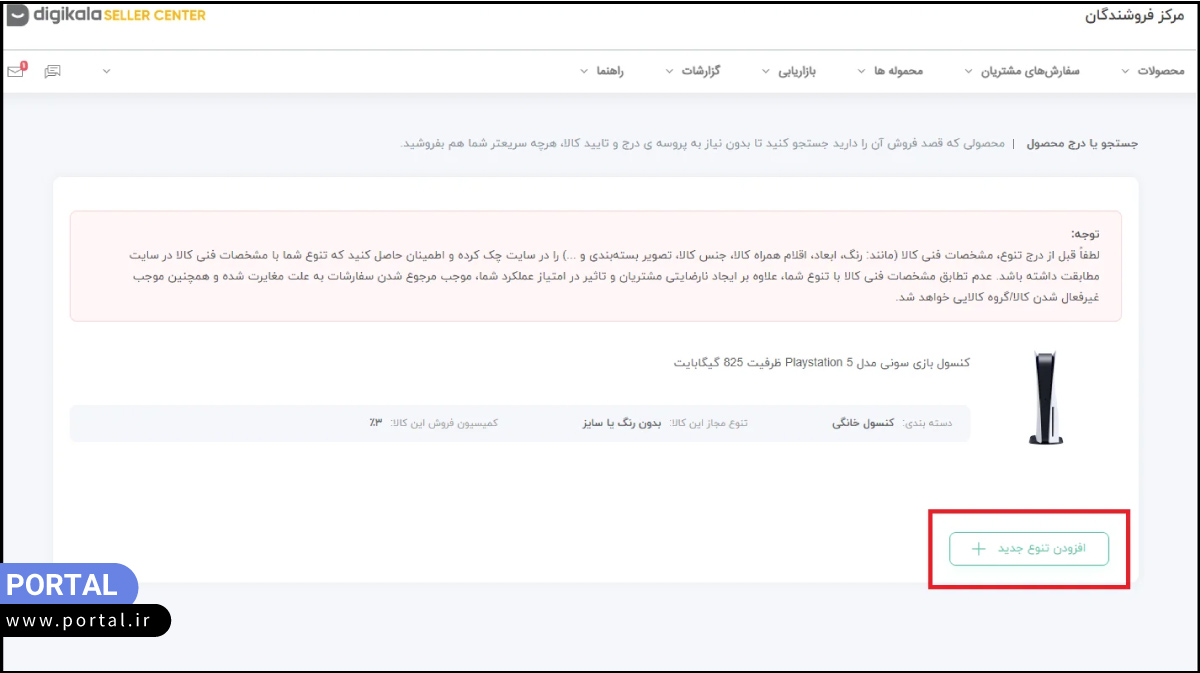Expand the راهنما dropdown arrow
Screen dimensions: 1200x673
(584, 70)
